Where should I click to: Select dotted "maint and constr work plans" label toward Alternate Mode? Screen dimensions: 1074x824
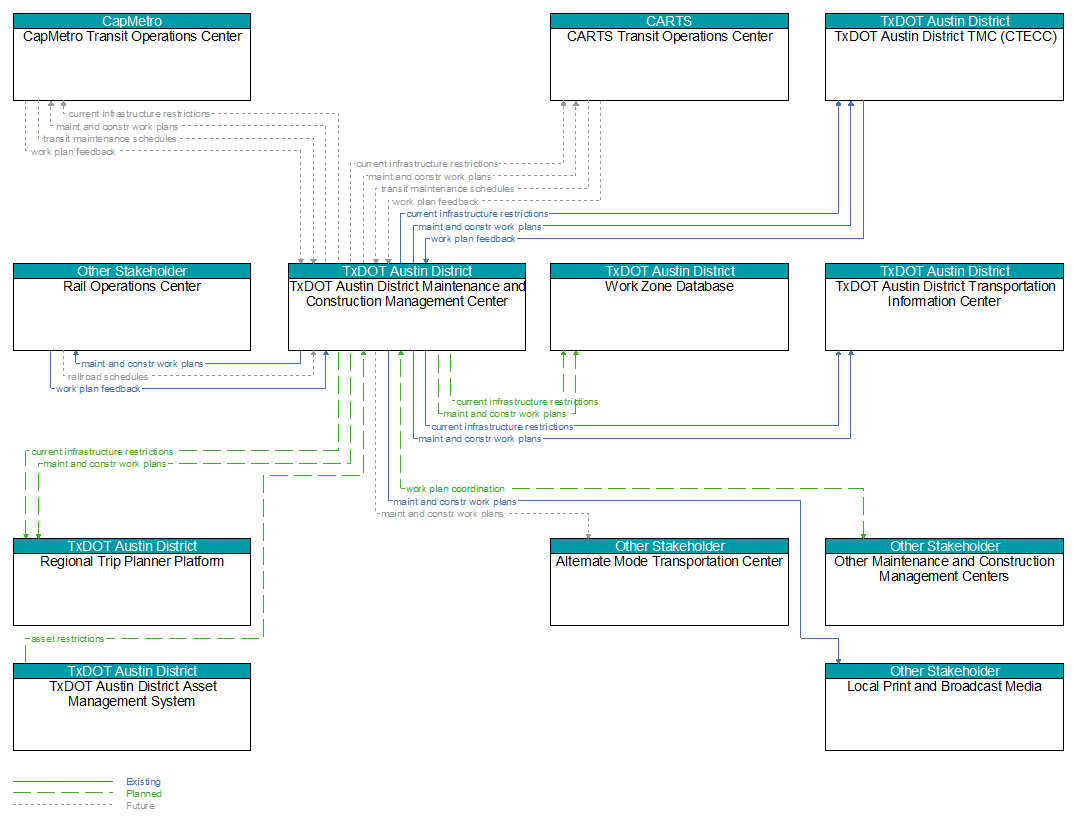(x=442, y=514)
